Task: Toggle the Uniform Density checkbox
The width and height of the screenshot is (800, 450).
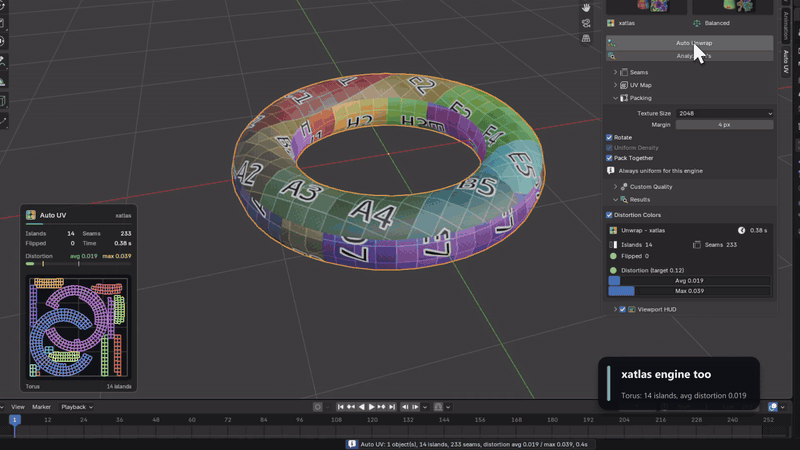Action: click(x=609, y=147)
